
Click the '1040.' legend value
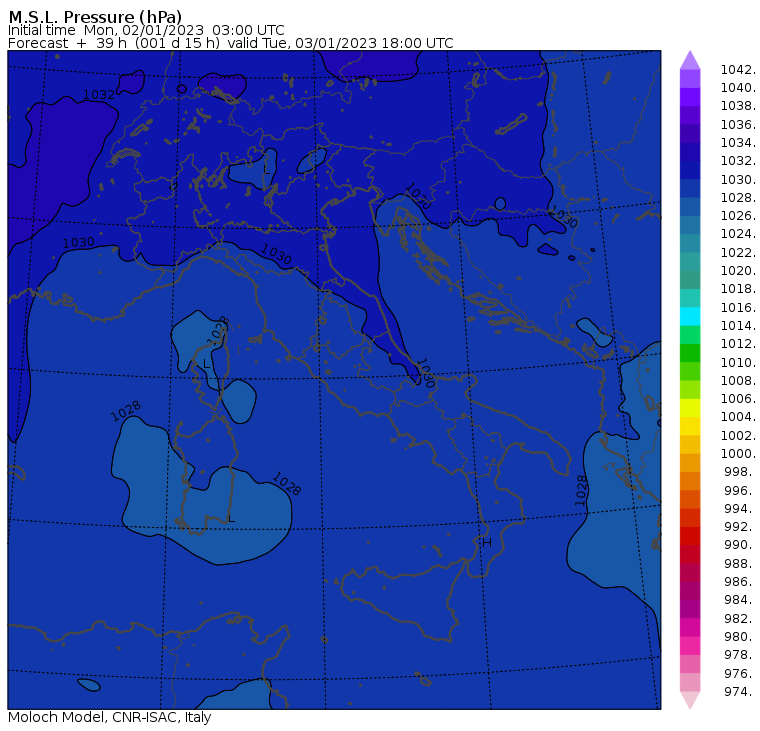pyautogui.click(x=738, y=88)
